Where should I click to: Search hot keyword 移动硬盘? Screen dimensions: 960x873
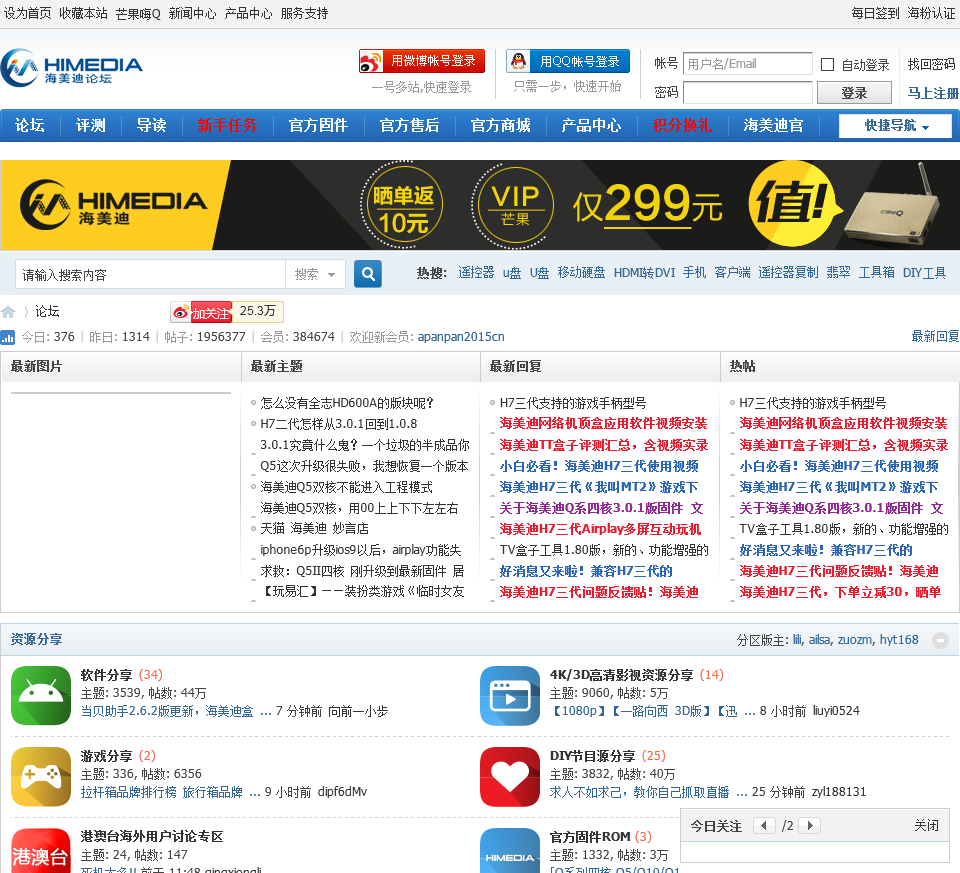581,272
